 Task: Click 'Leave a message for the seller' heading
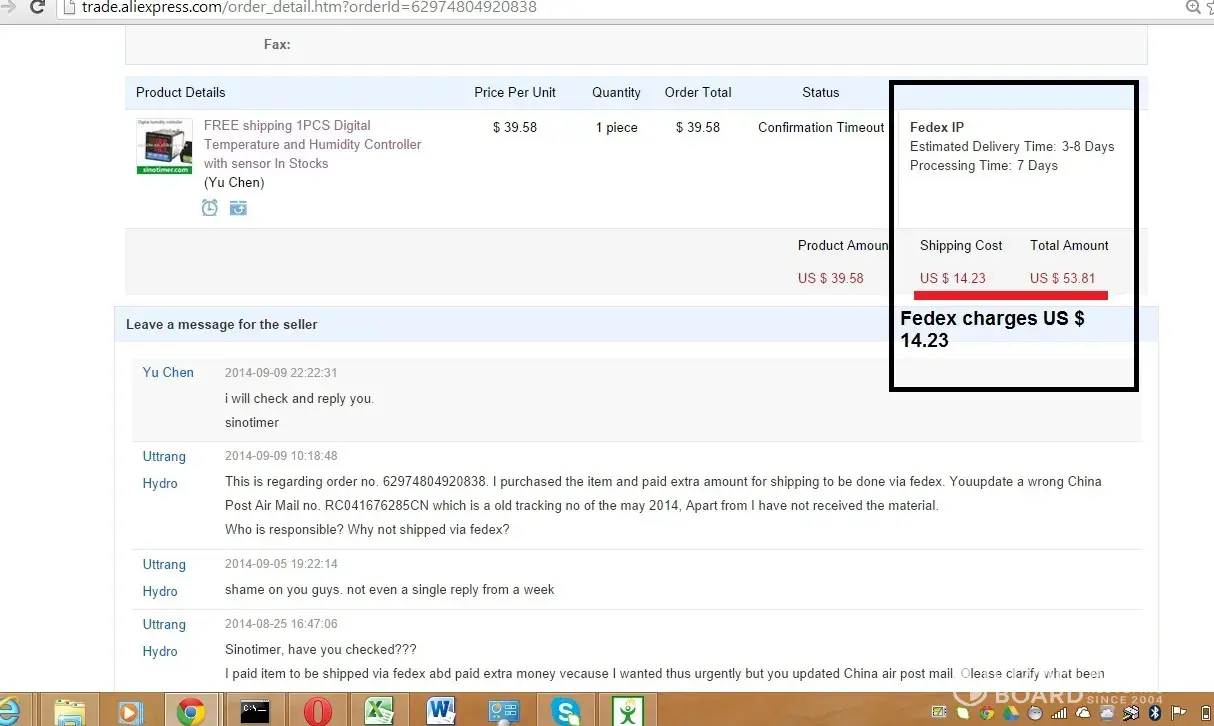[x=222, y=324]
